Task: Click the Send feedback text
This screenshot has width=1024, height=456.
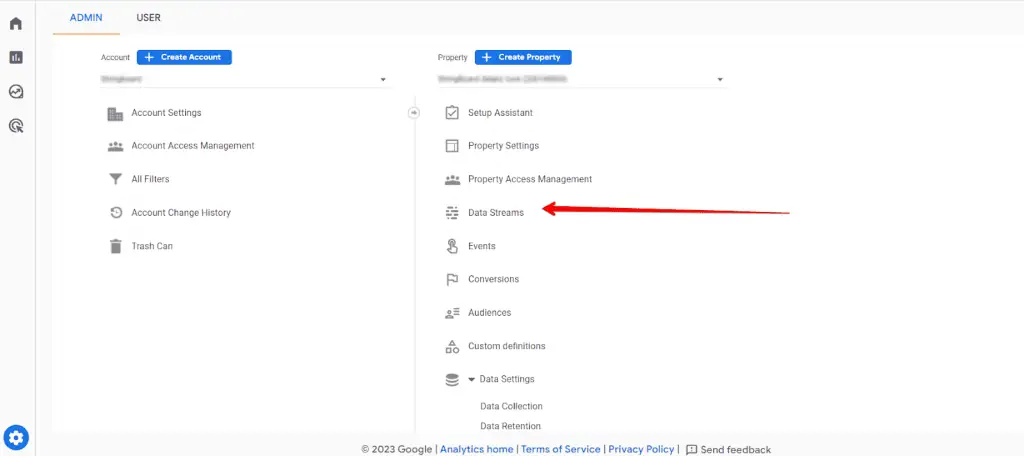Action: pyautogui.click(x=735, y=449)
